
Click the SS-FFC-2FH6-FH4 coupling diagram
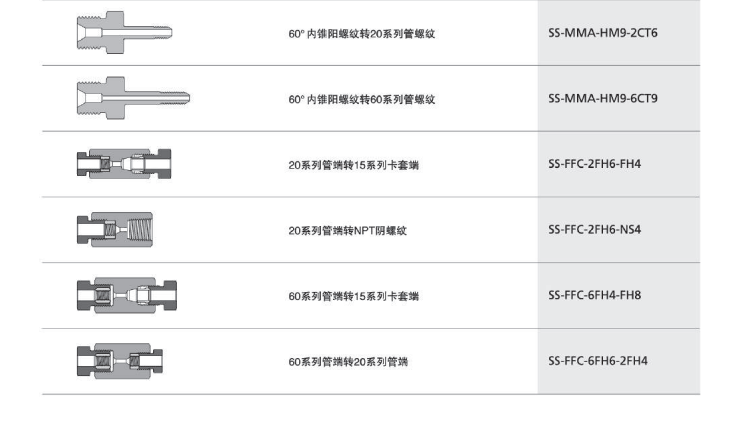[124, 164]
